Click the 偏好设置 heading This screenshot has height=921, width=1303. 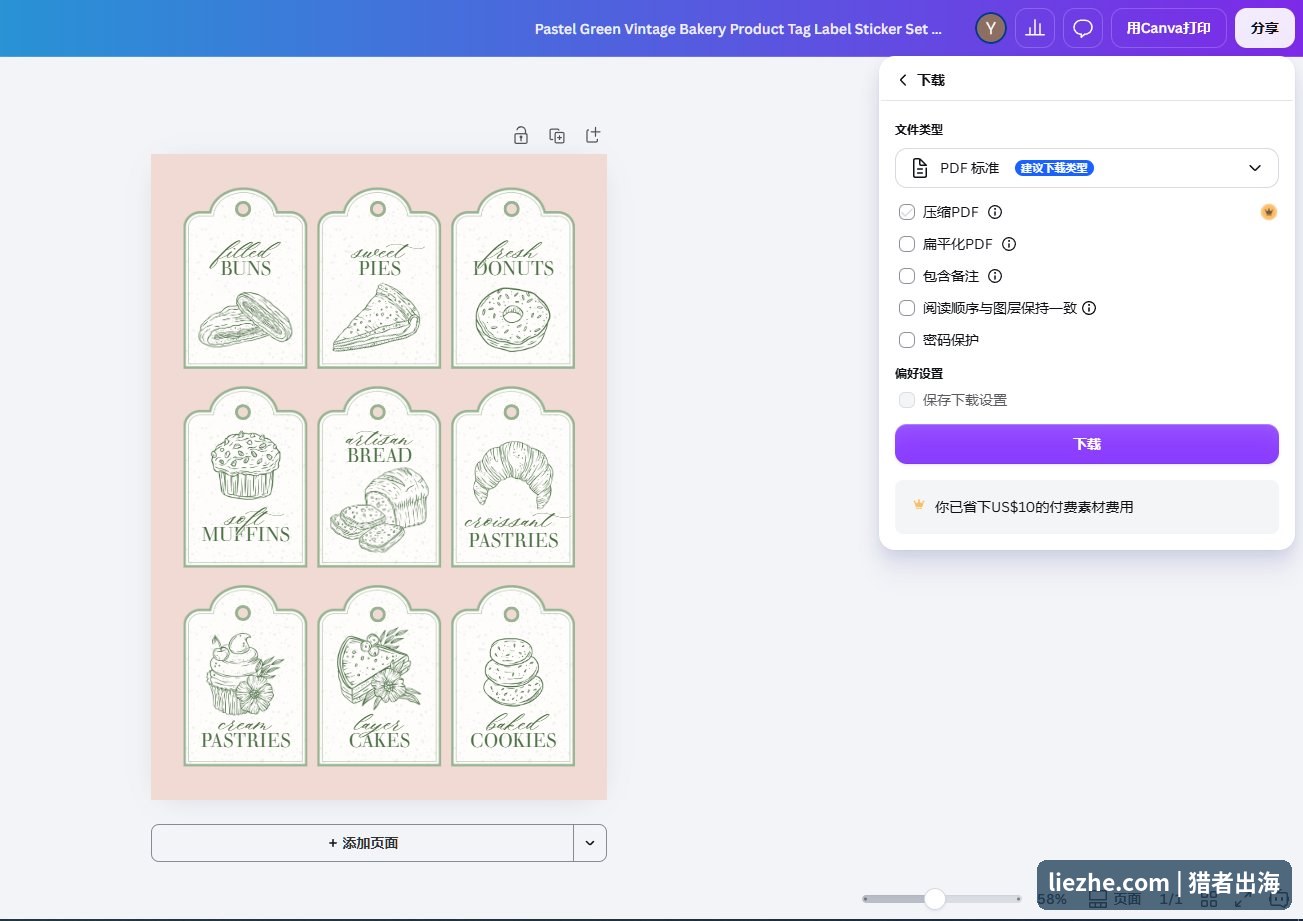point(919,374)
